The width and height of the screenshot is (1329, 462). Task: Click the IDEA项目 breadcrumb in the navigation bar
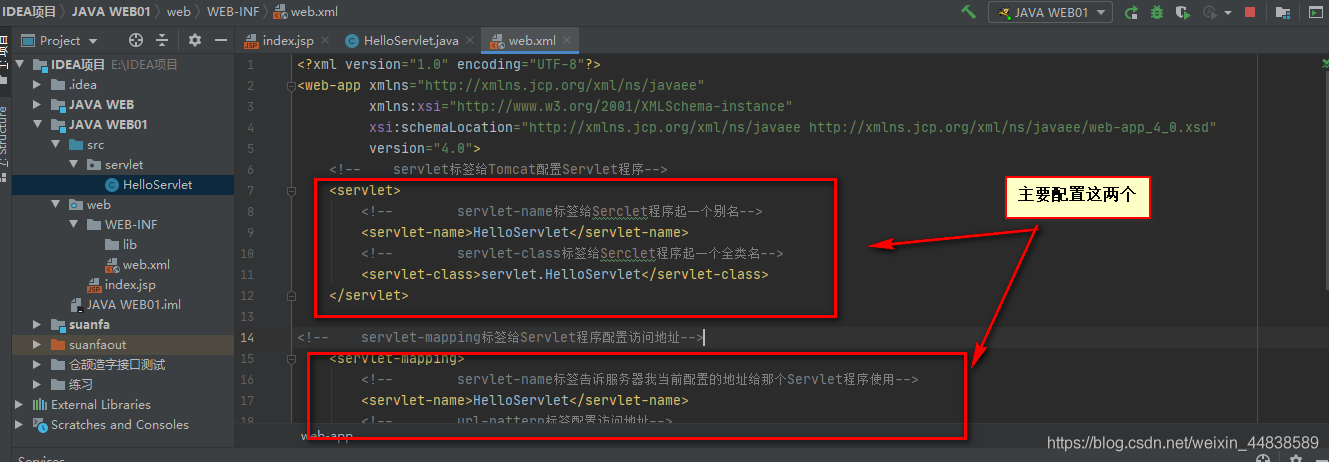point(30,12)
